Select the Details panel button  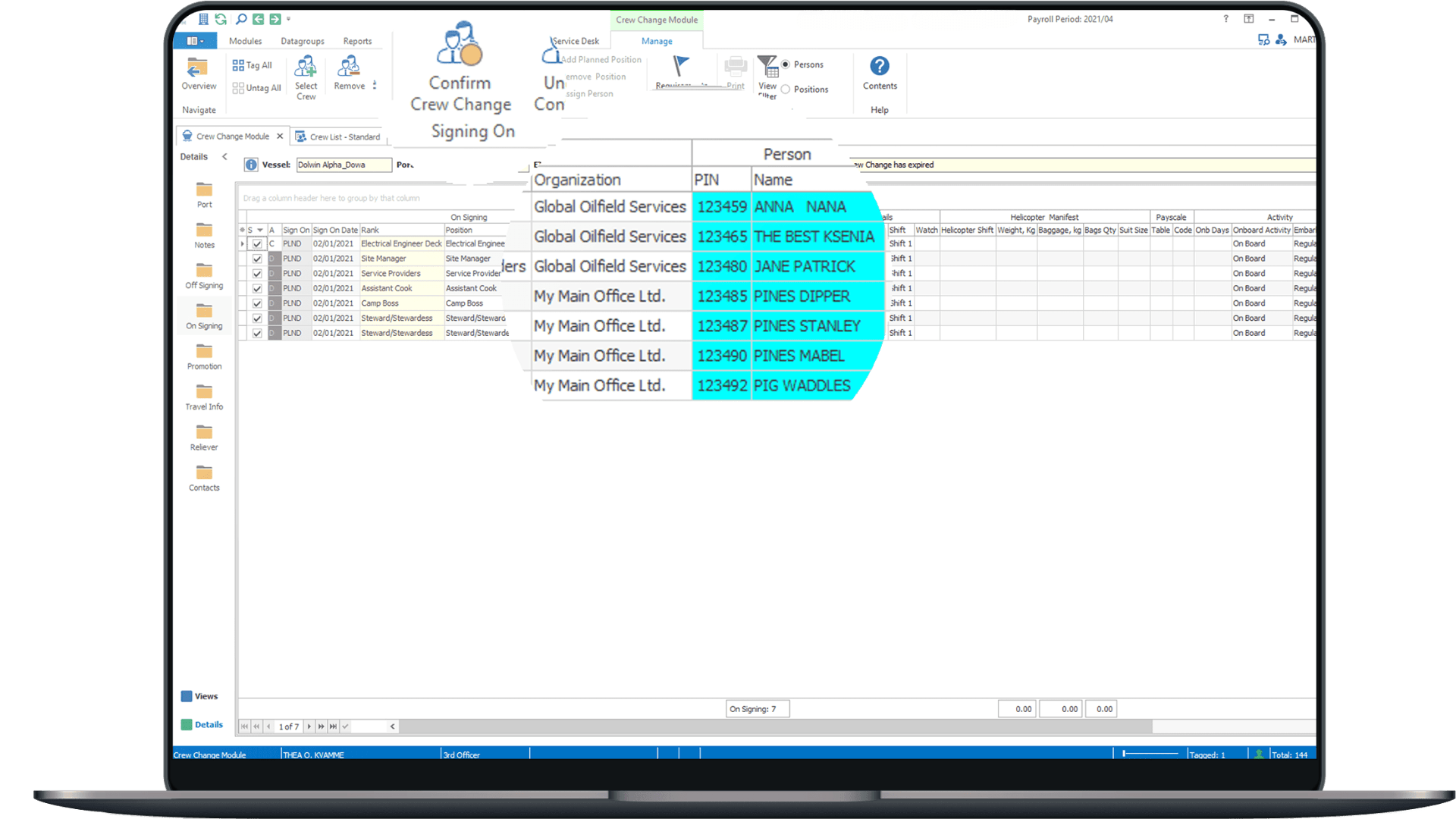click(x=202, y=724)
